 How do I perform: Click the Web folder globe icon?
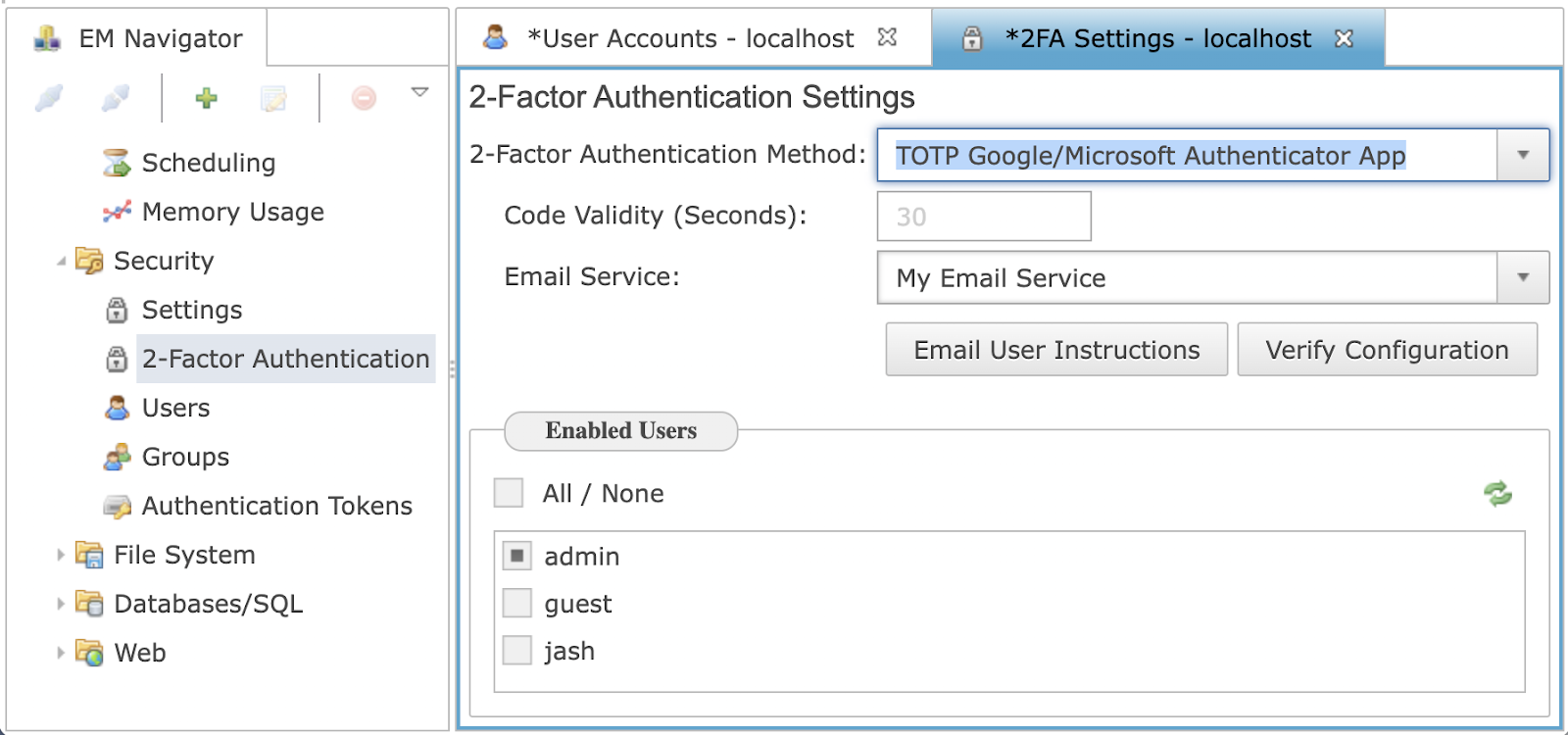coord(89,653)
